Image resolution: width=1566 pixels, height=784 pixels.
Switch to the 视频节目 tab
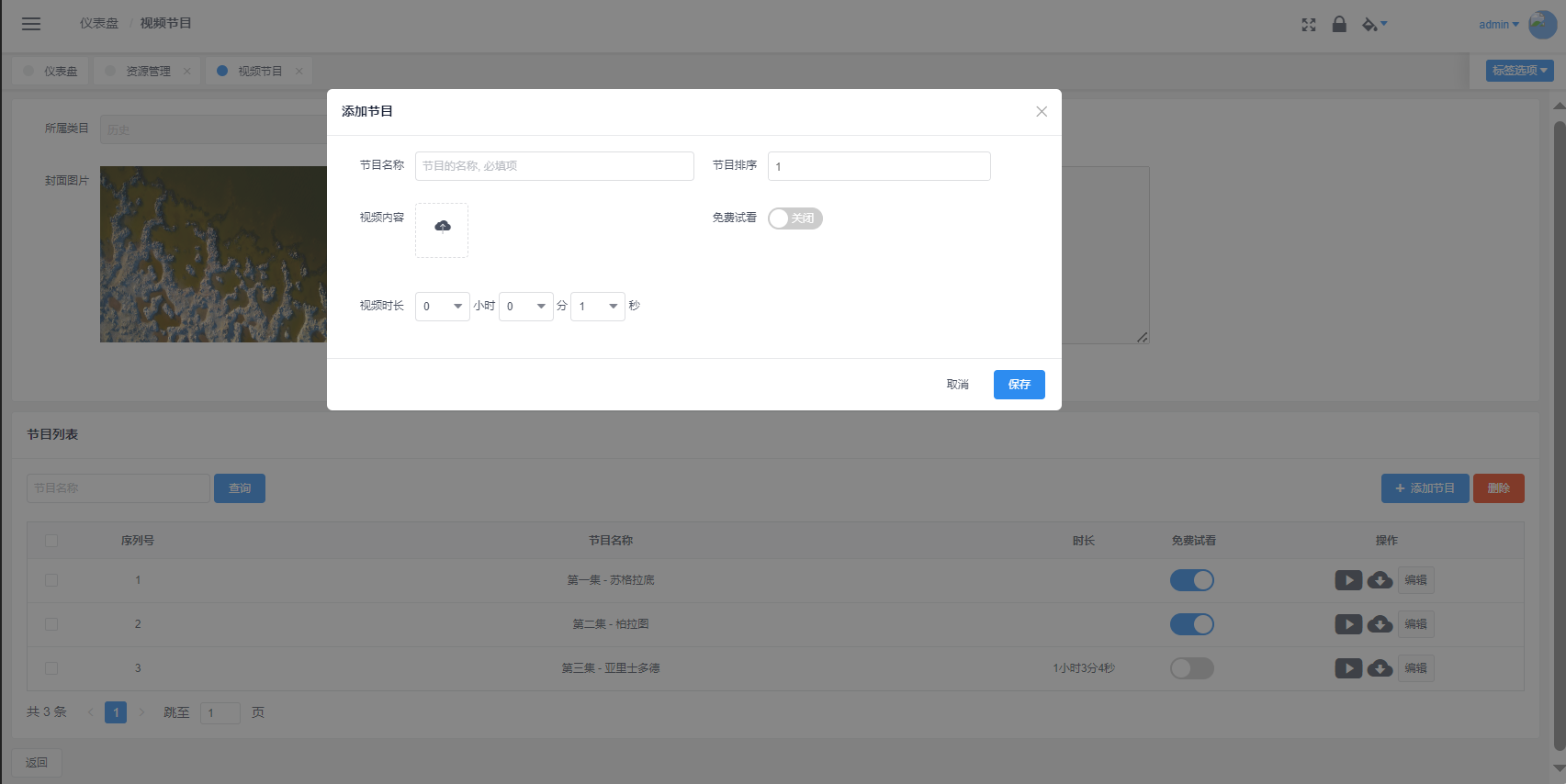[260, 71]
